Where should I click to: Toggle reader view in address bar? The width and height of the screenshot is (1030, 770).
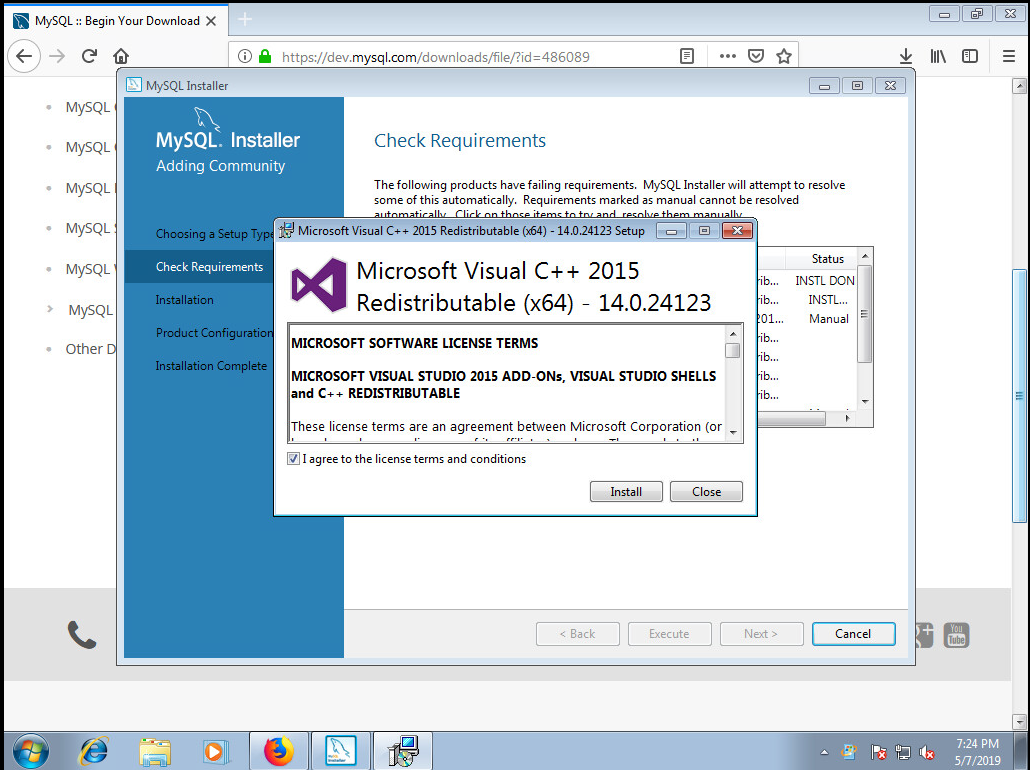[686, 57]
